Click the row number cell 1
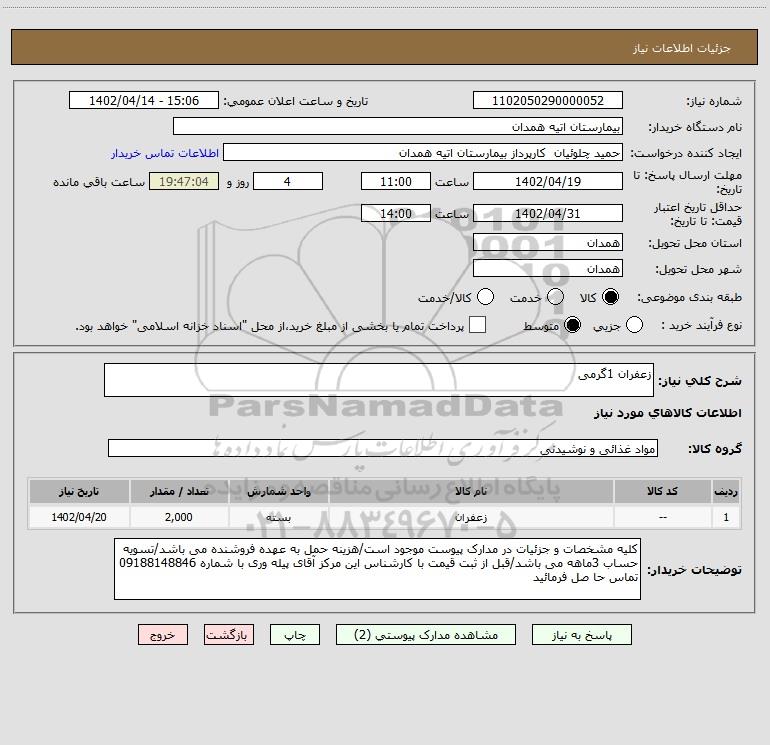 click(726, 518)
